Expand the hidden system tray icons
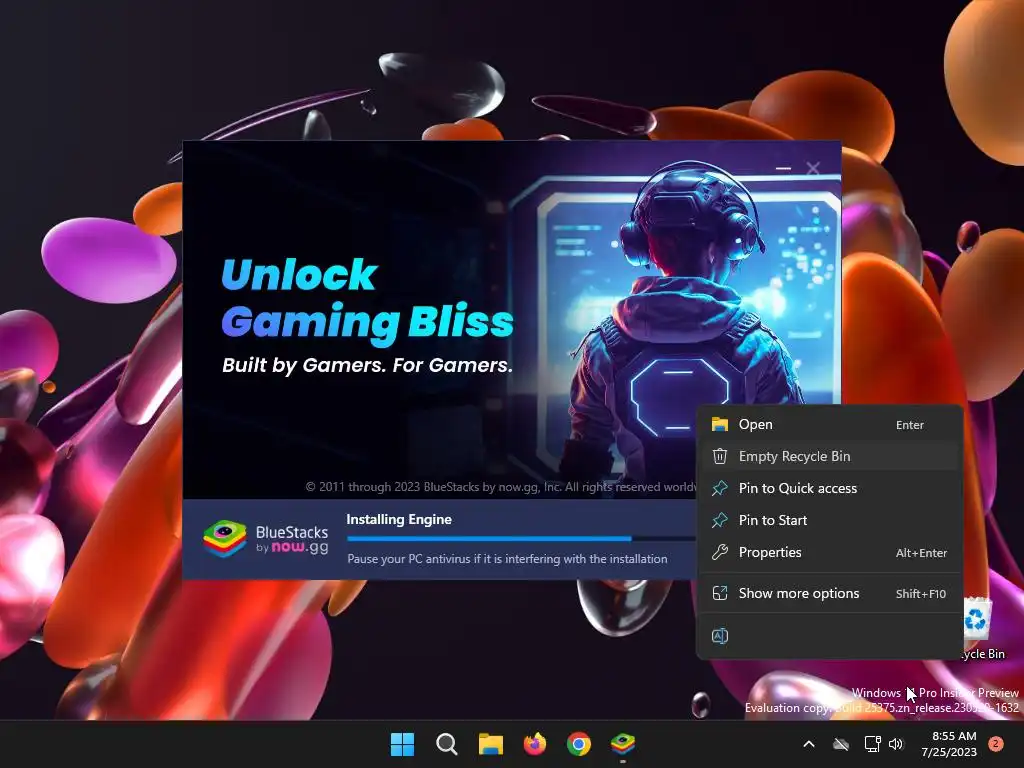The image size is (1024, 768). [x=808, y=744]
